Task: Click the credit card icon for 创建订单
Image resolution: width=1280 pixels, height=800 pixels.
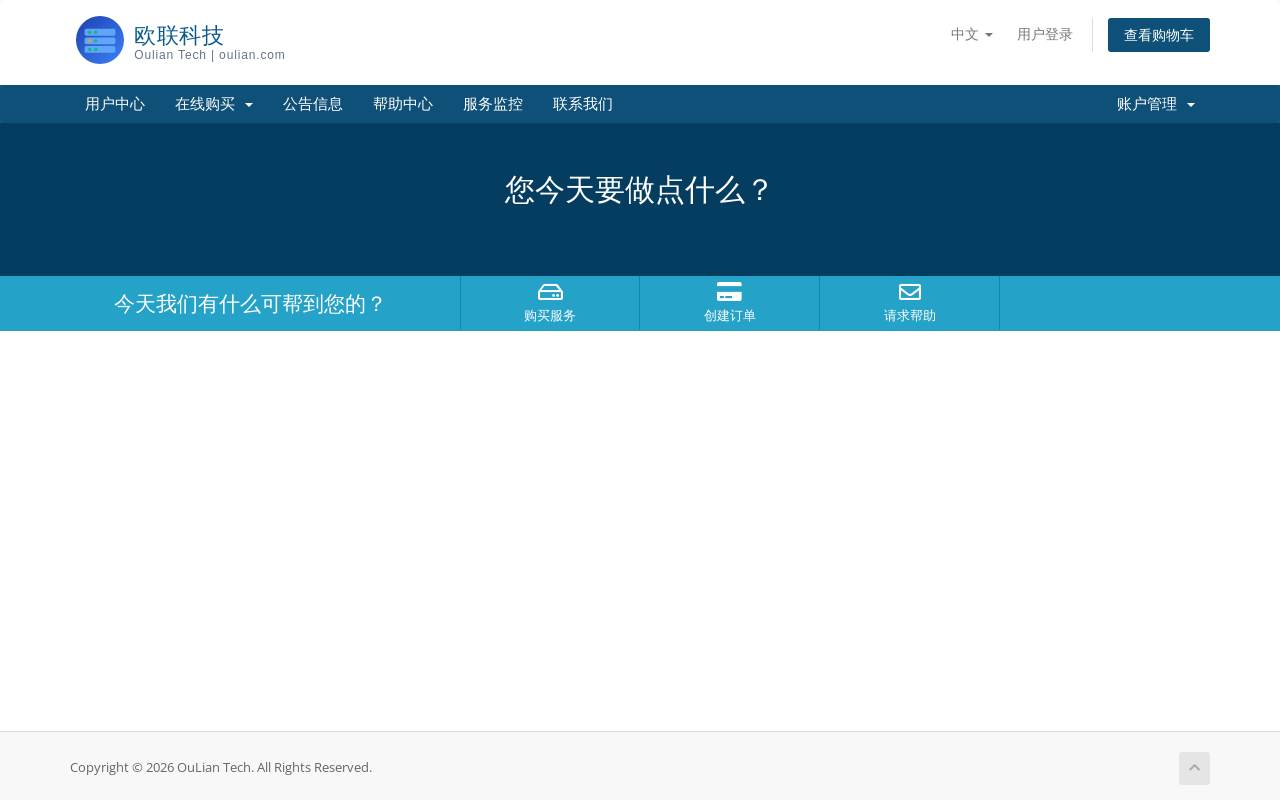Action: coord(730,292)
